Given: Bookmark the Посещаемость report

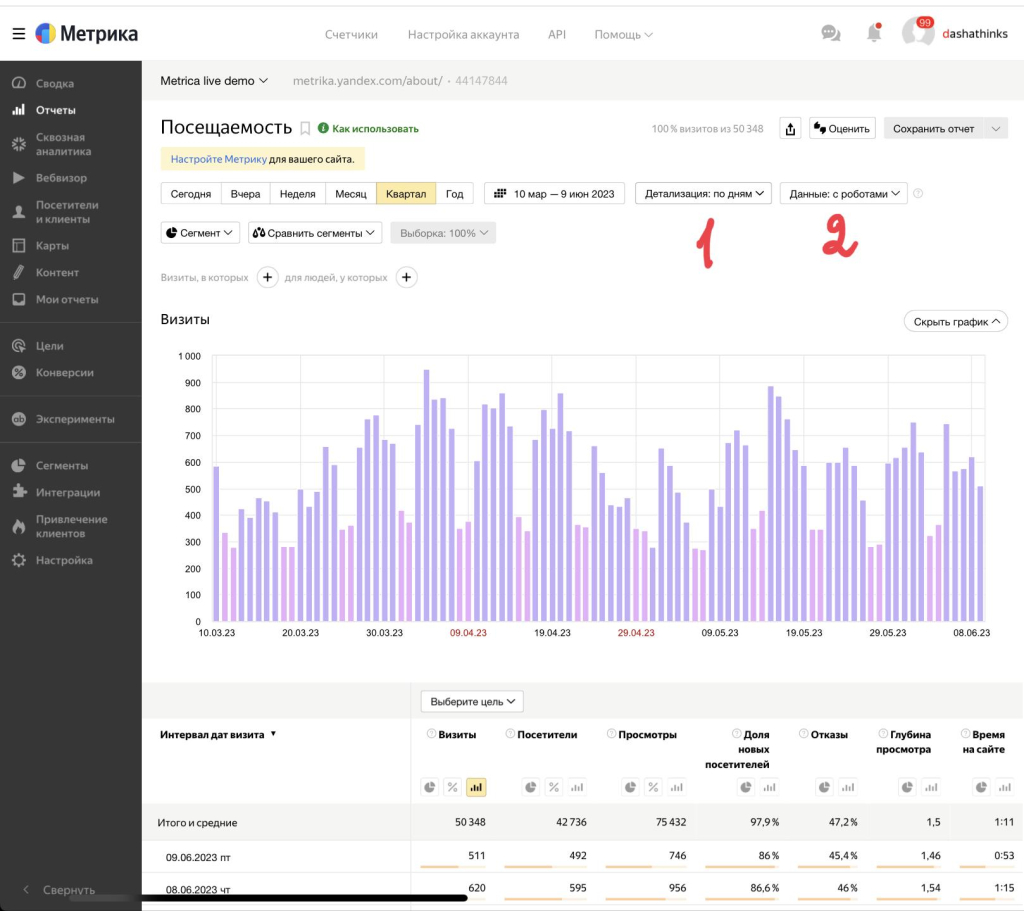Looking at the screenshot, I should click(305, 128).
